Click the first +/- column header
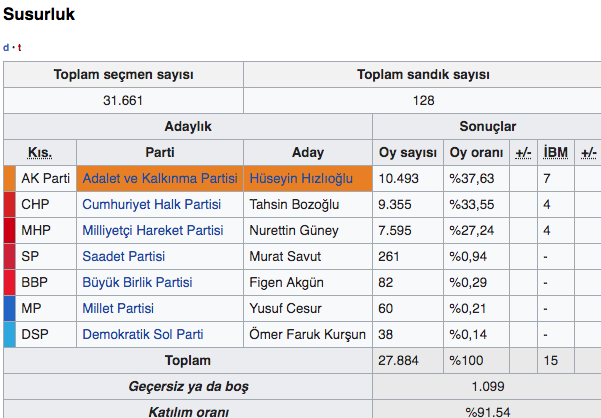 523,153
